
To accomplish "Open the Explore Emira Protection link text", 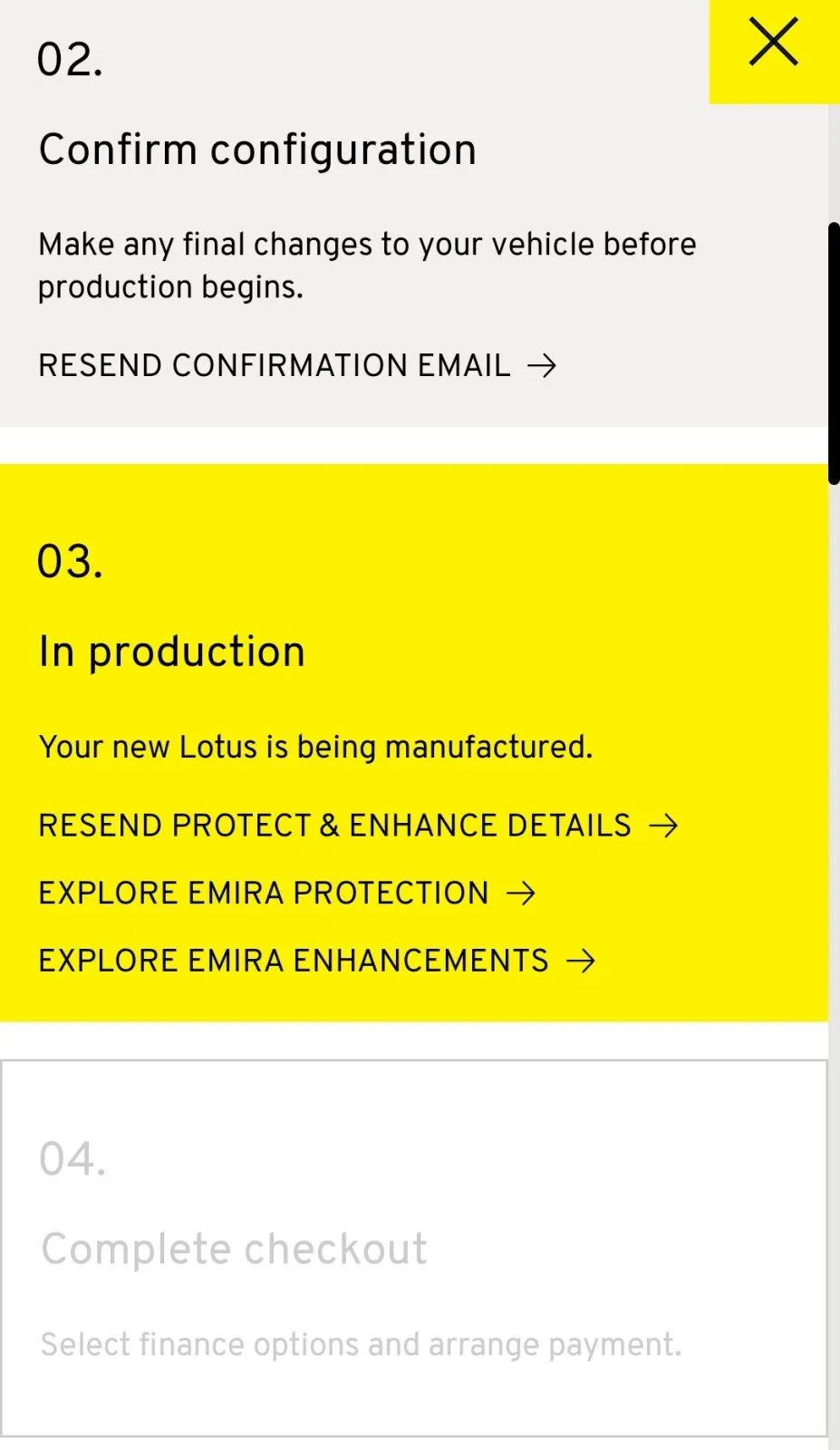I will pyautogui.click(x=263, y=894).
